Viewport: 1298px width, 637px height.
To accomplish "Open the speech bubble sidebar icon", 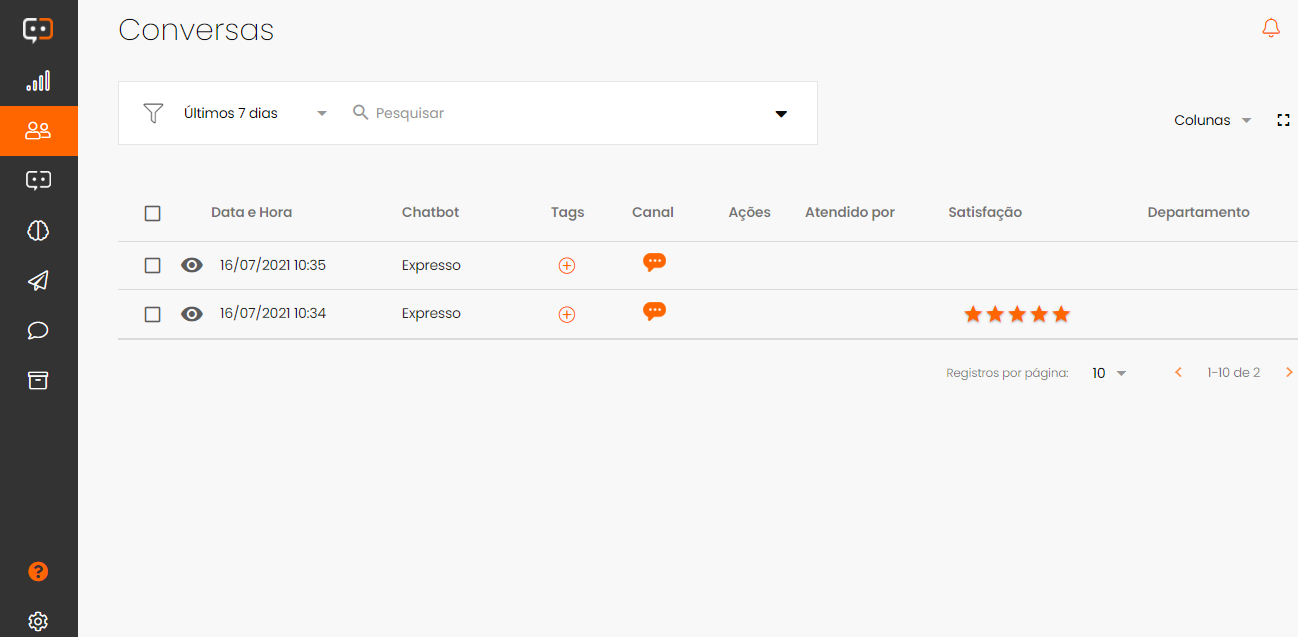I will pos(38,331).
